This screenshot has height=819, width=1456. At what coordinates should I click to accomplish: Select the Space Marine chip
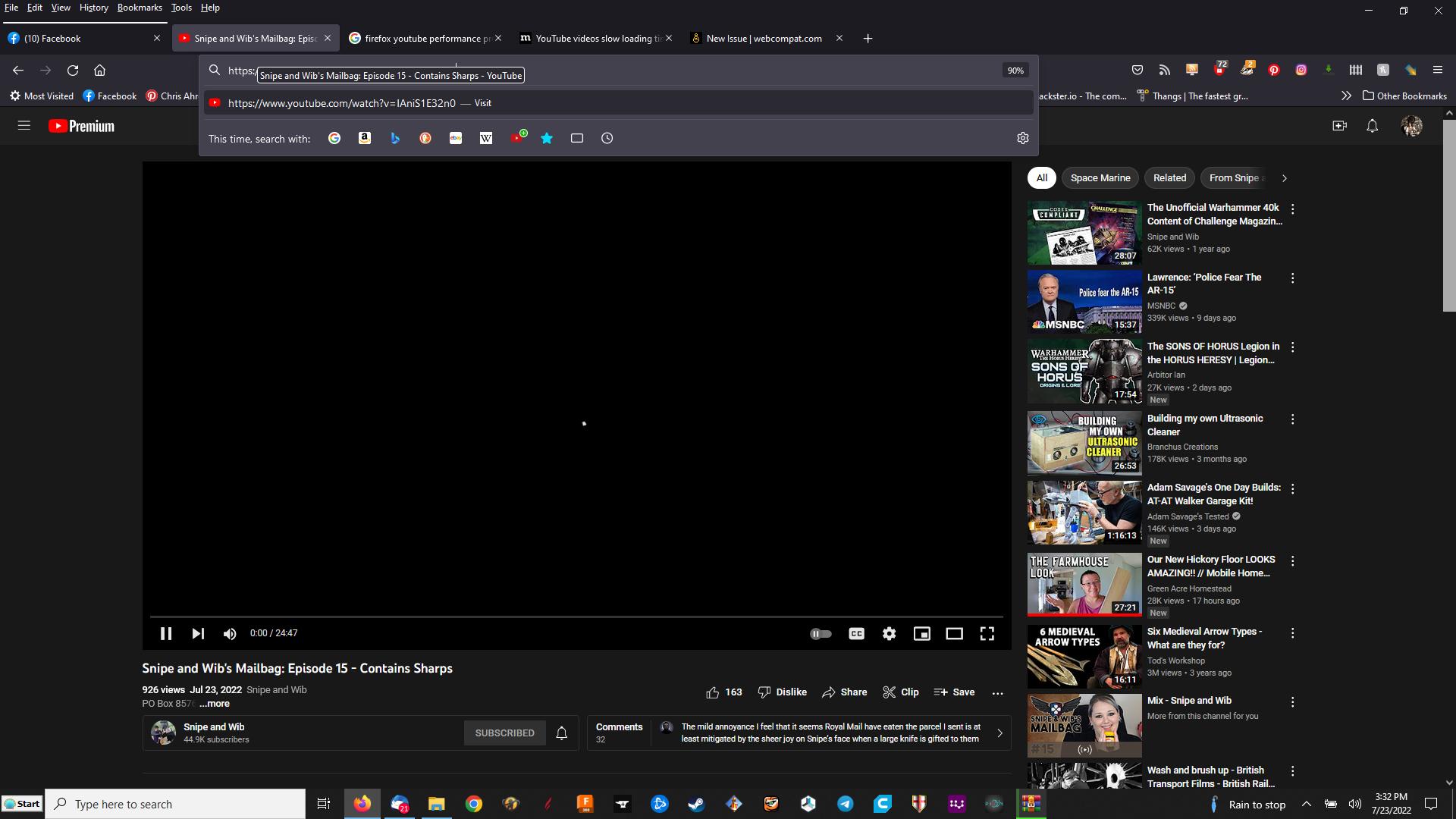click(x=1100, y=178)
